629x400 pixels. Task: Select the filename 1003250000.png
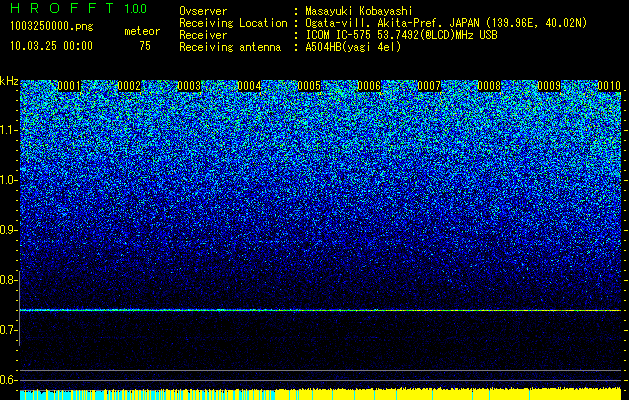pos(52,26)
